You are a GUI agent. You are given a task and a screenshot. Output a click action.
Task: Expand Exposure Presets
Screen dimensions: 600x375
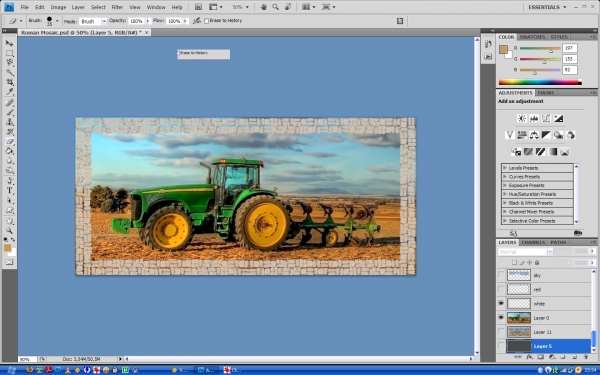(505, 185)
